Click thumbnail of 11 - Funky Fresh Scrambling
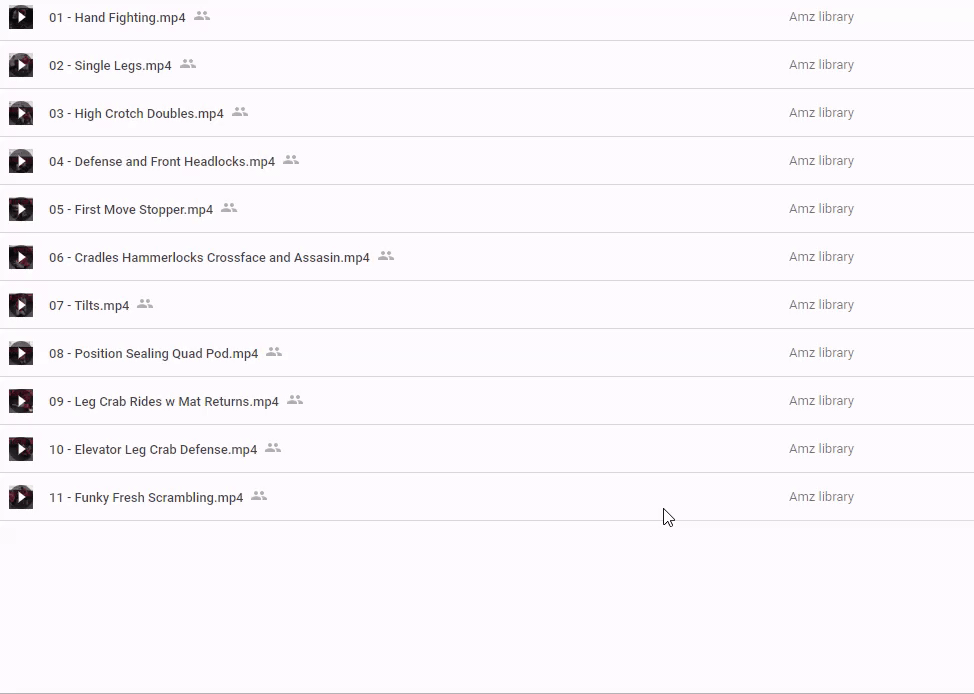The height and width of the screenshot is (694, 974). [x=21, y=497]
